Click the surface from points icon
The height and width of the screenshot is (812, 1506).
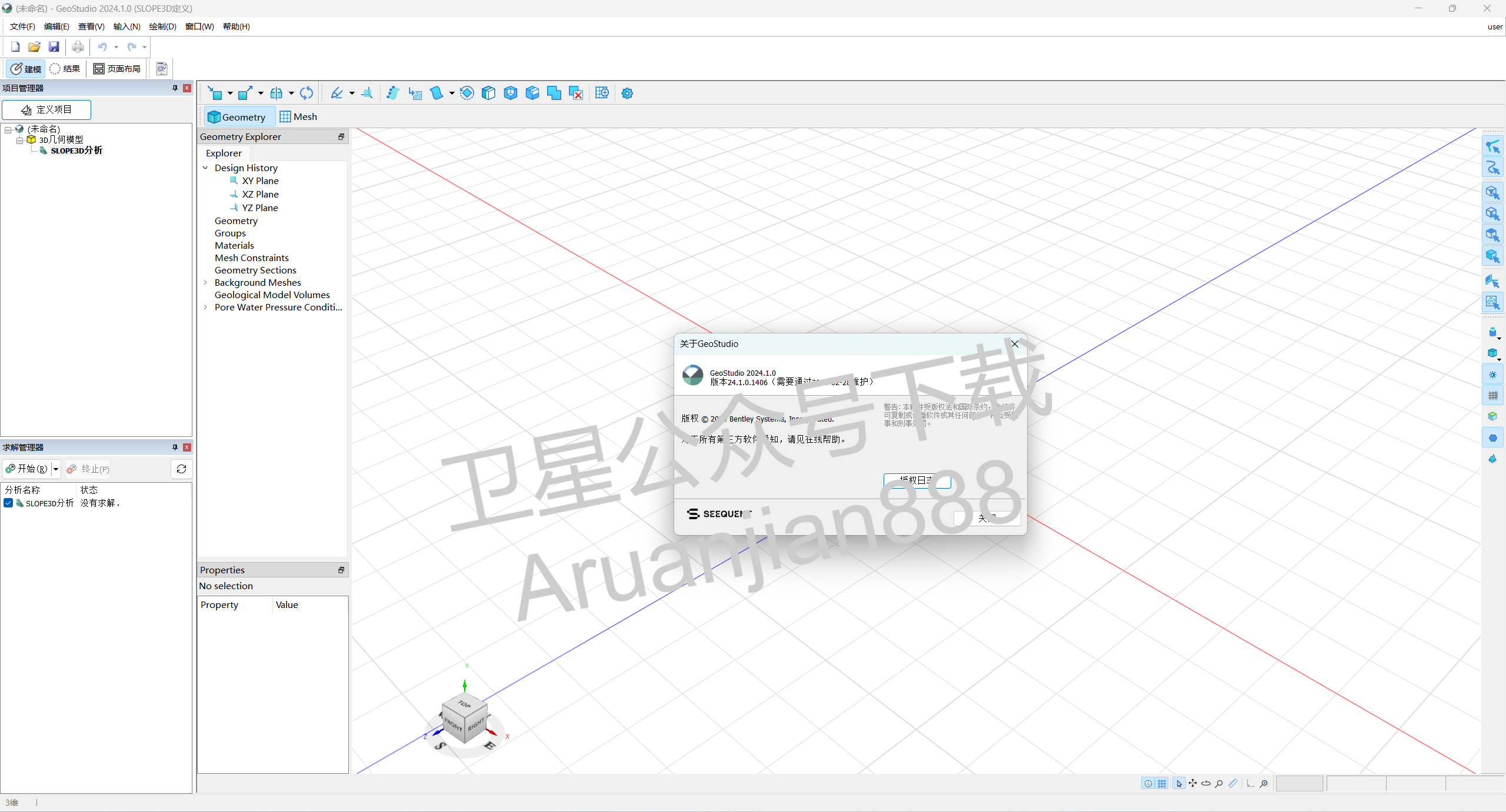pyautogui.click(x=393, y=93)
